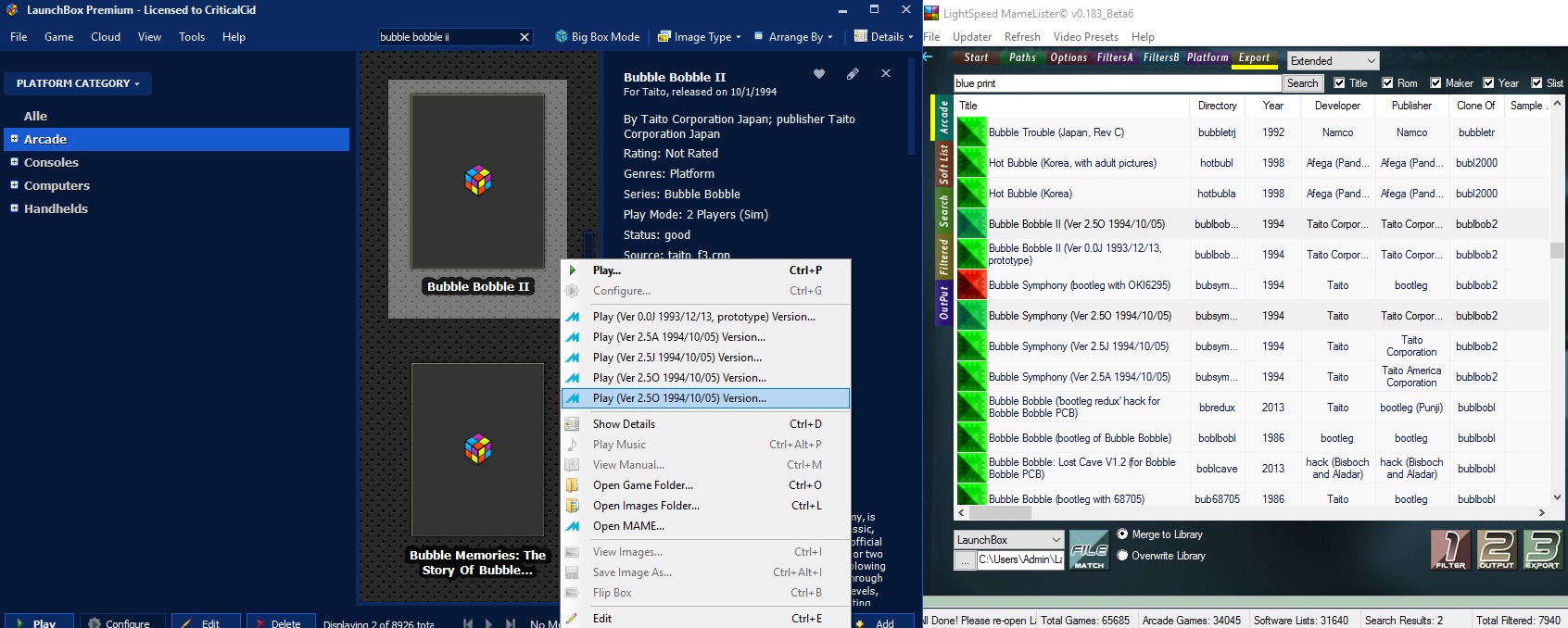Open the Image Type dropdown
Screen dimensions: 1568x628
700,37
